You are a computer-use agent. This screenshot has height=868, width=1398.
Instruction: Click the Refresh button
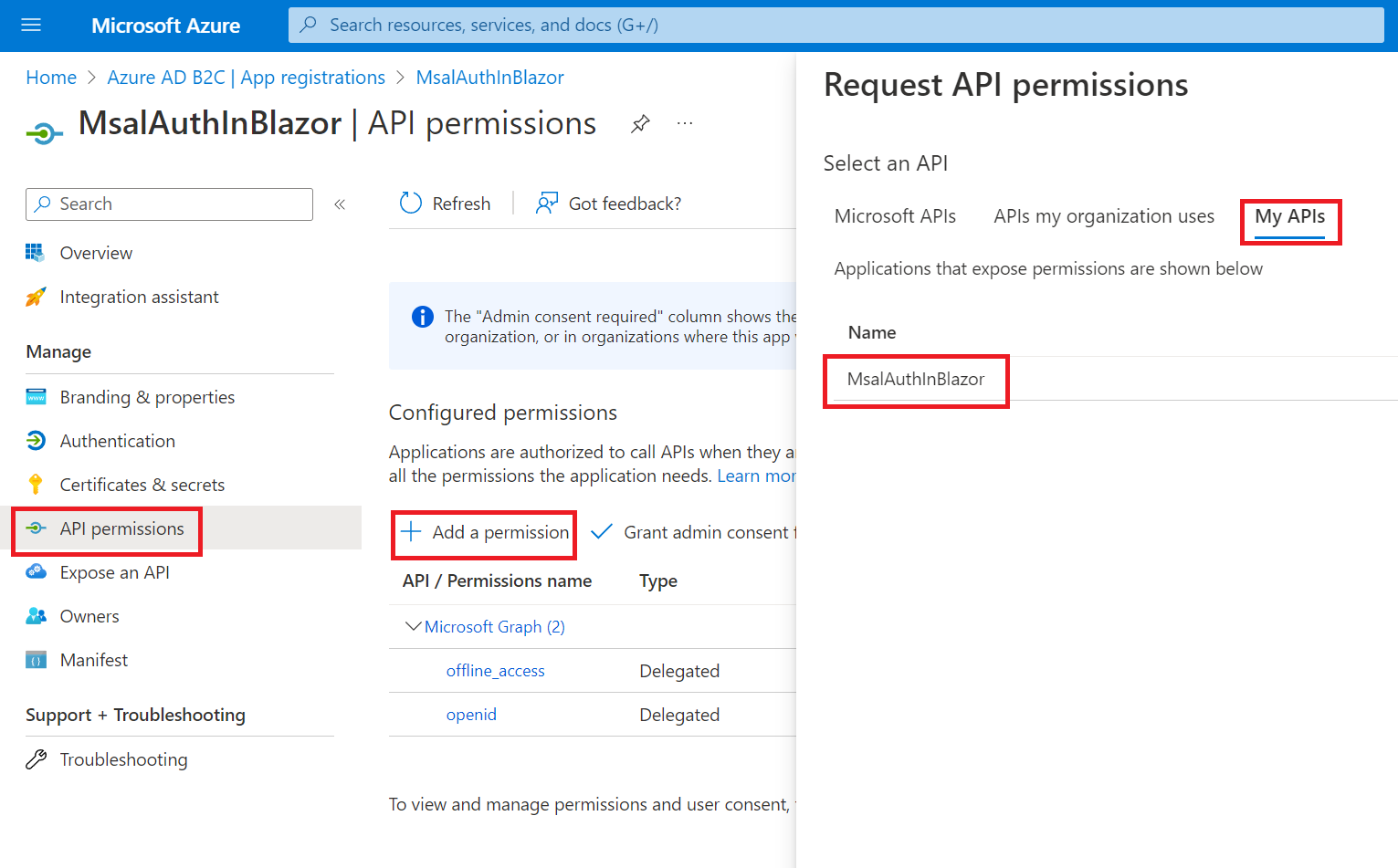446,204
